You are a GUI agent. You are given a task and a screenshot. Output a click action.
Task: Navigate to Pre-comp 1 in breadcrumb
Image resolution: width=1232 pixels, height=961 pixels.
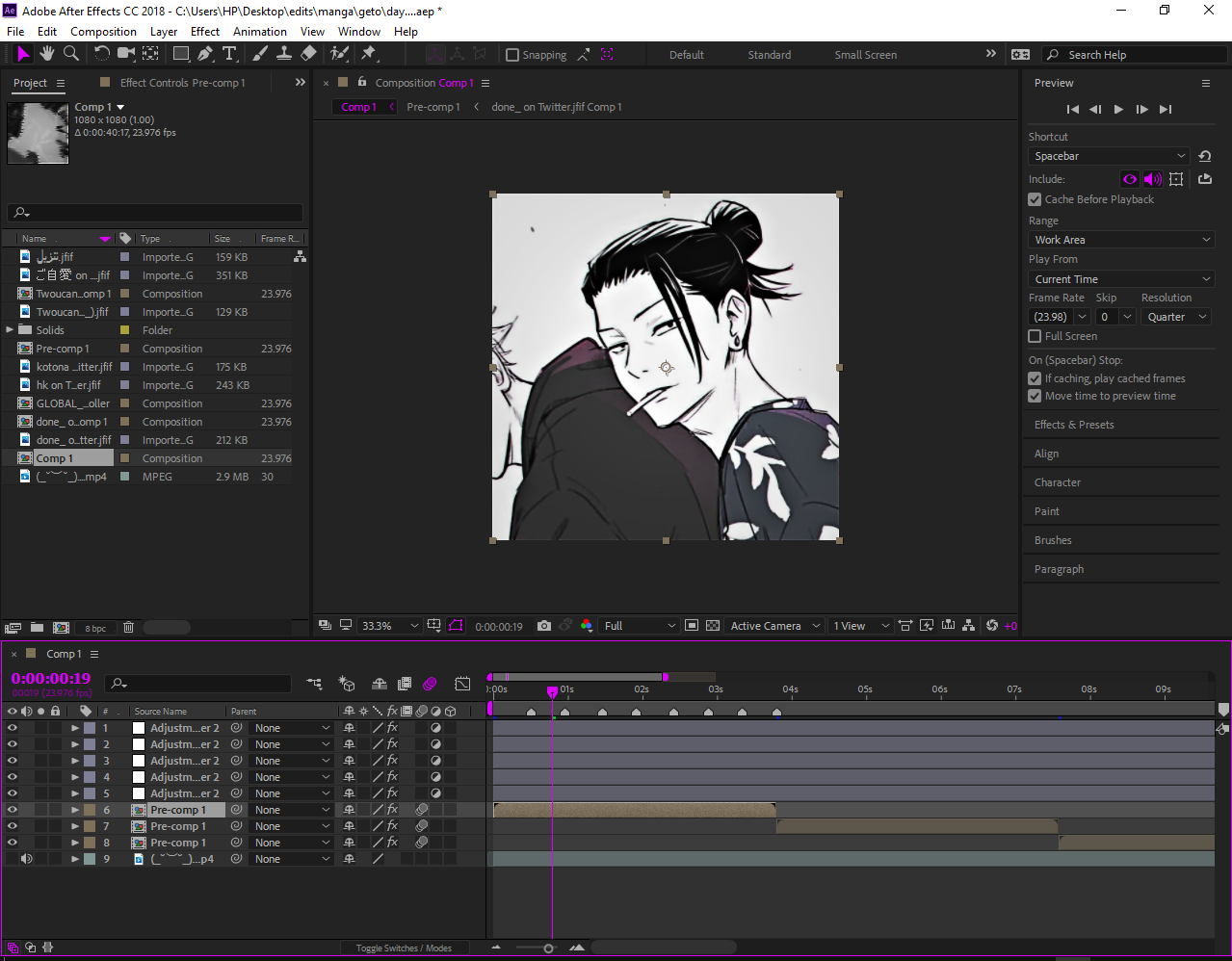click(433, 107)
